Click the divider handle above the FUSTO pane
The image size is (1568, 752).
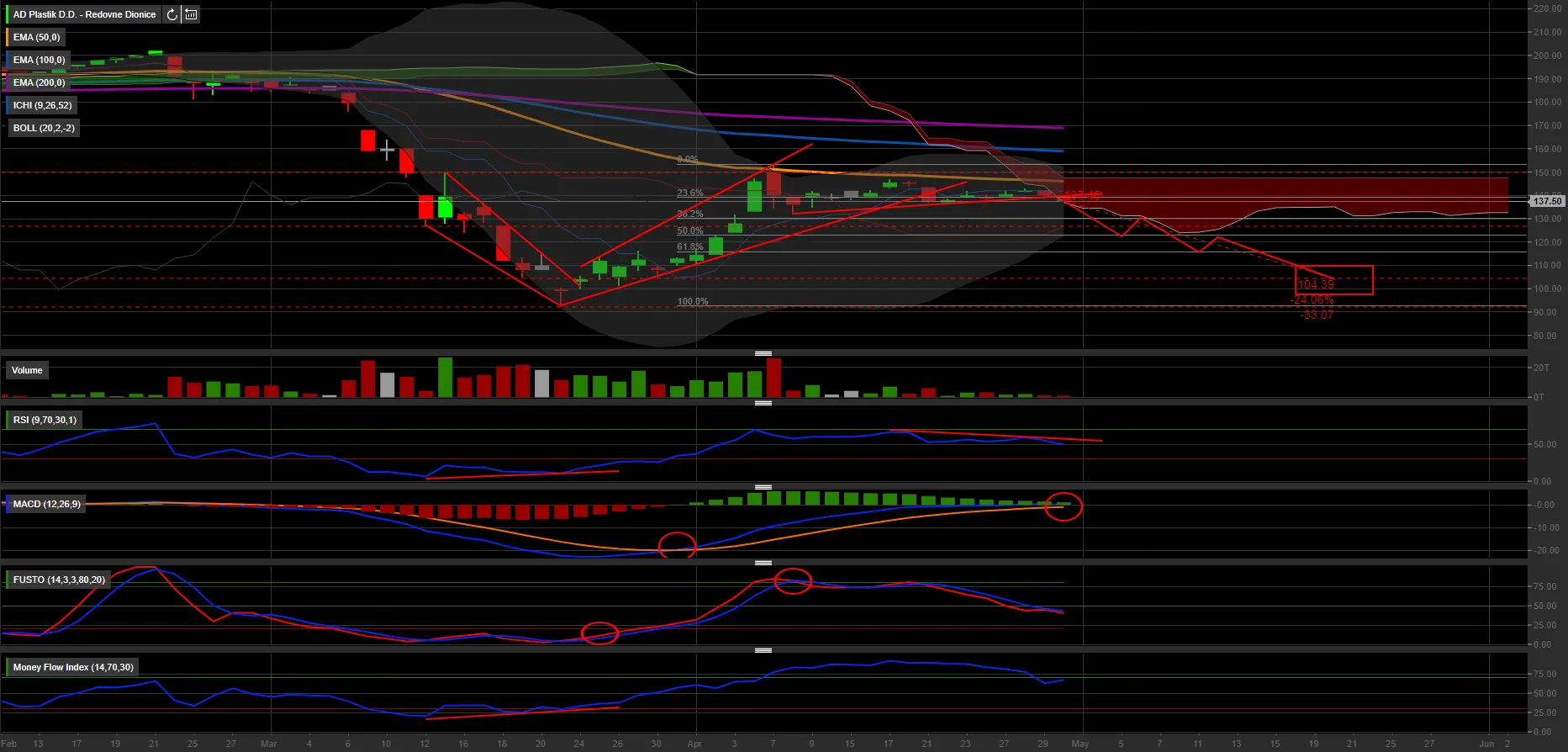pos(763,563)
